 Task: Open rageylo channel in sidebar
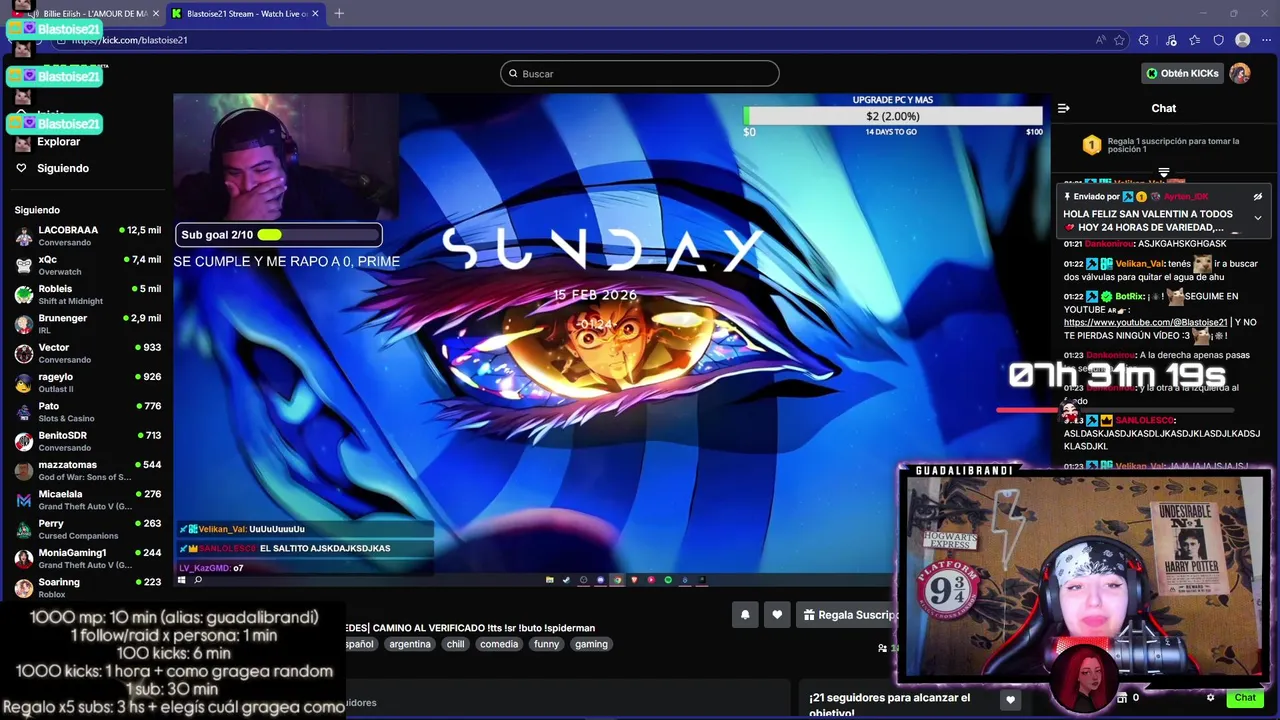pyautogui.click(x=88, y=382)
